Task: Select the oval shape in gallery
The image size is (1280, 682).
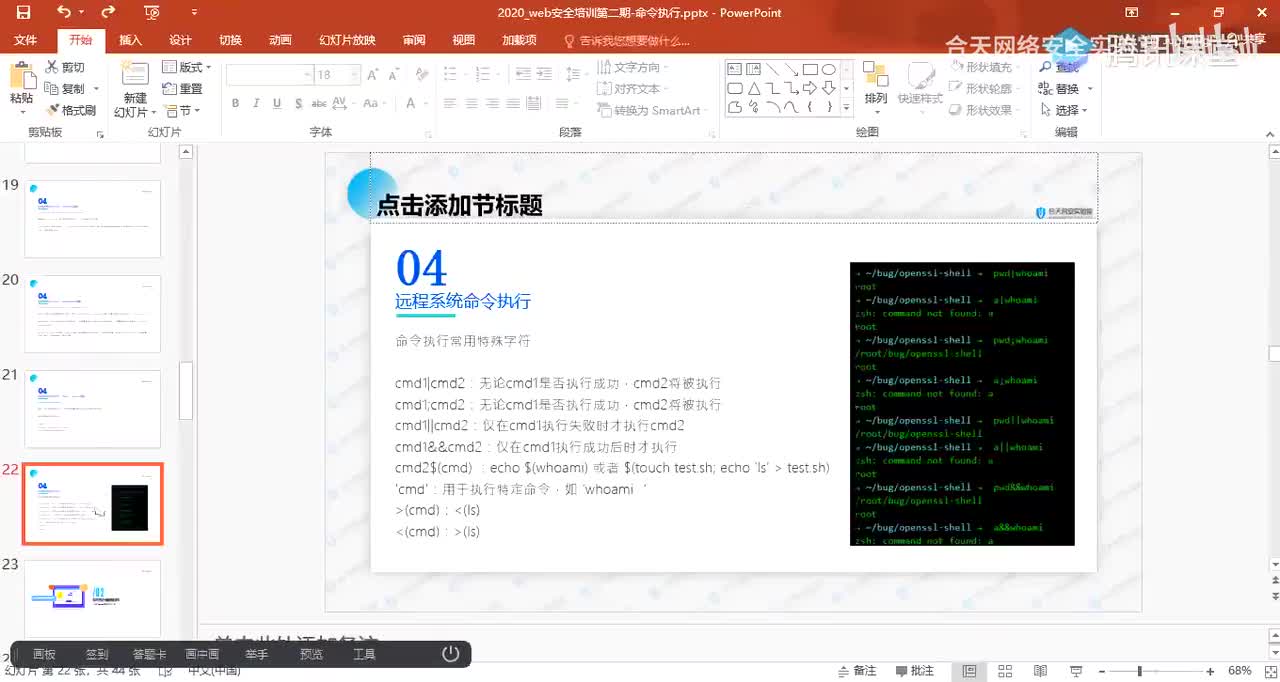Action: tap(830, 69)
